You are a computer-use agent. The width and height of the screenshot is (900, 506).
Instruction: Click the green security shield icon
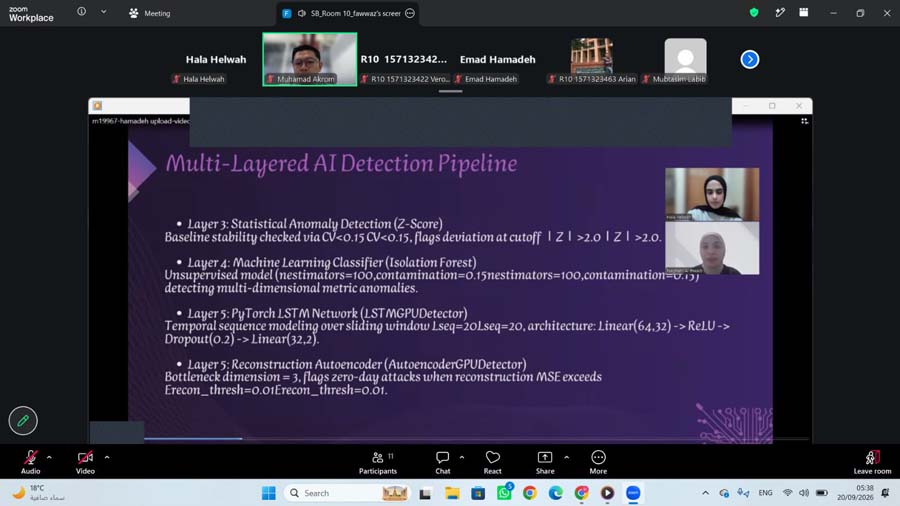[754, 13]
